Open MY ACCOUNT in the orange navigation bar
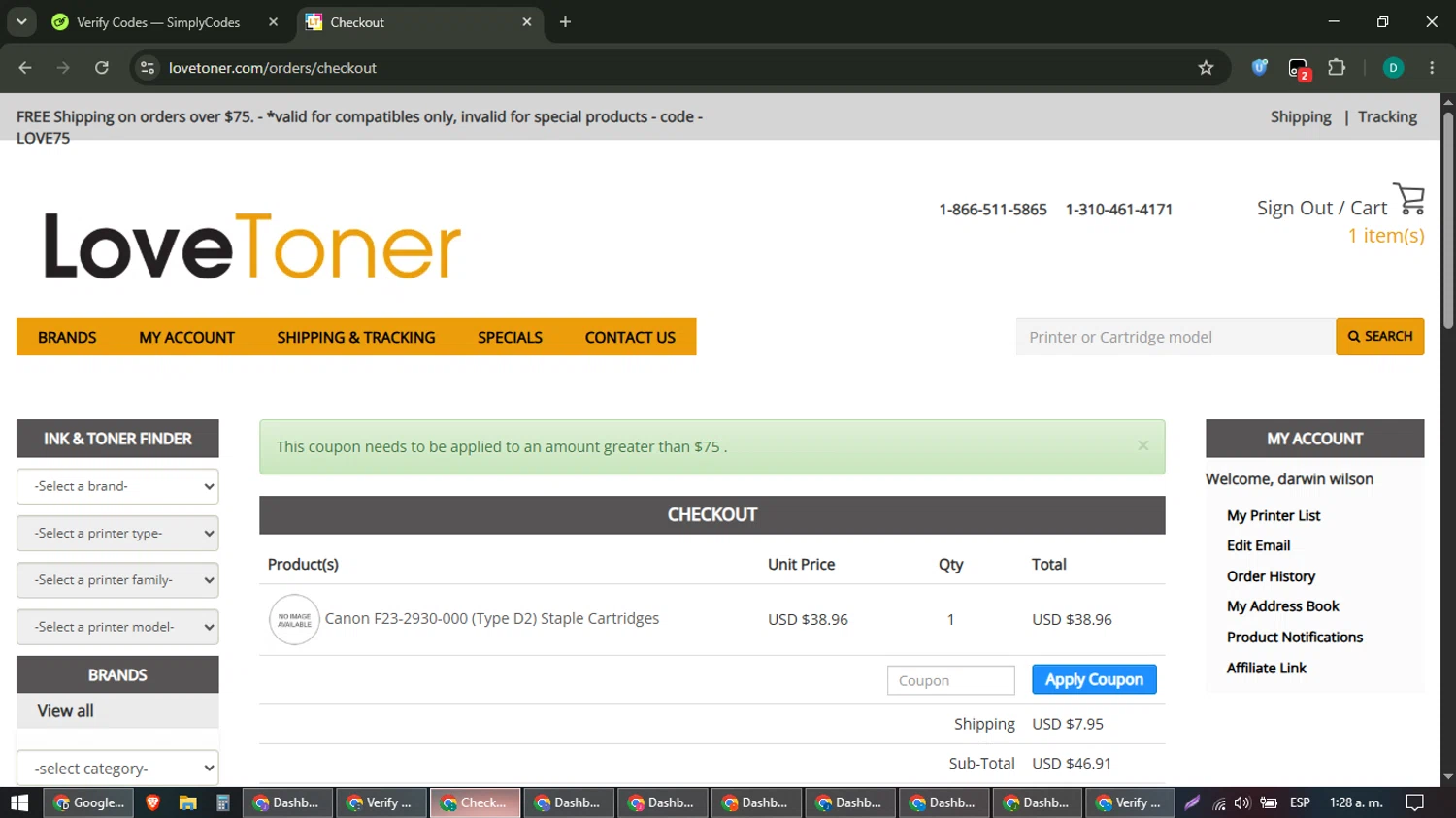 187,338
